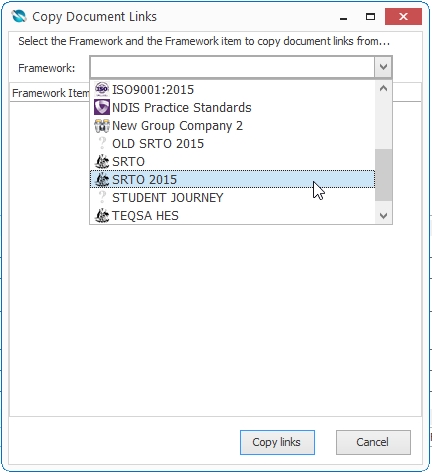Select the TEQSA HES list option
The width and height of the screenshot is (432, 473).
(232, 215)
